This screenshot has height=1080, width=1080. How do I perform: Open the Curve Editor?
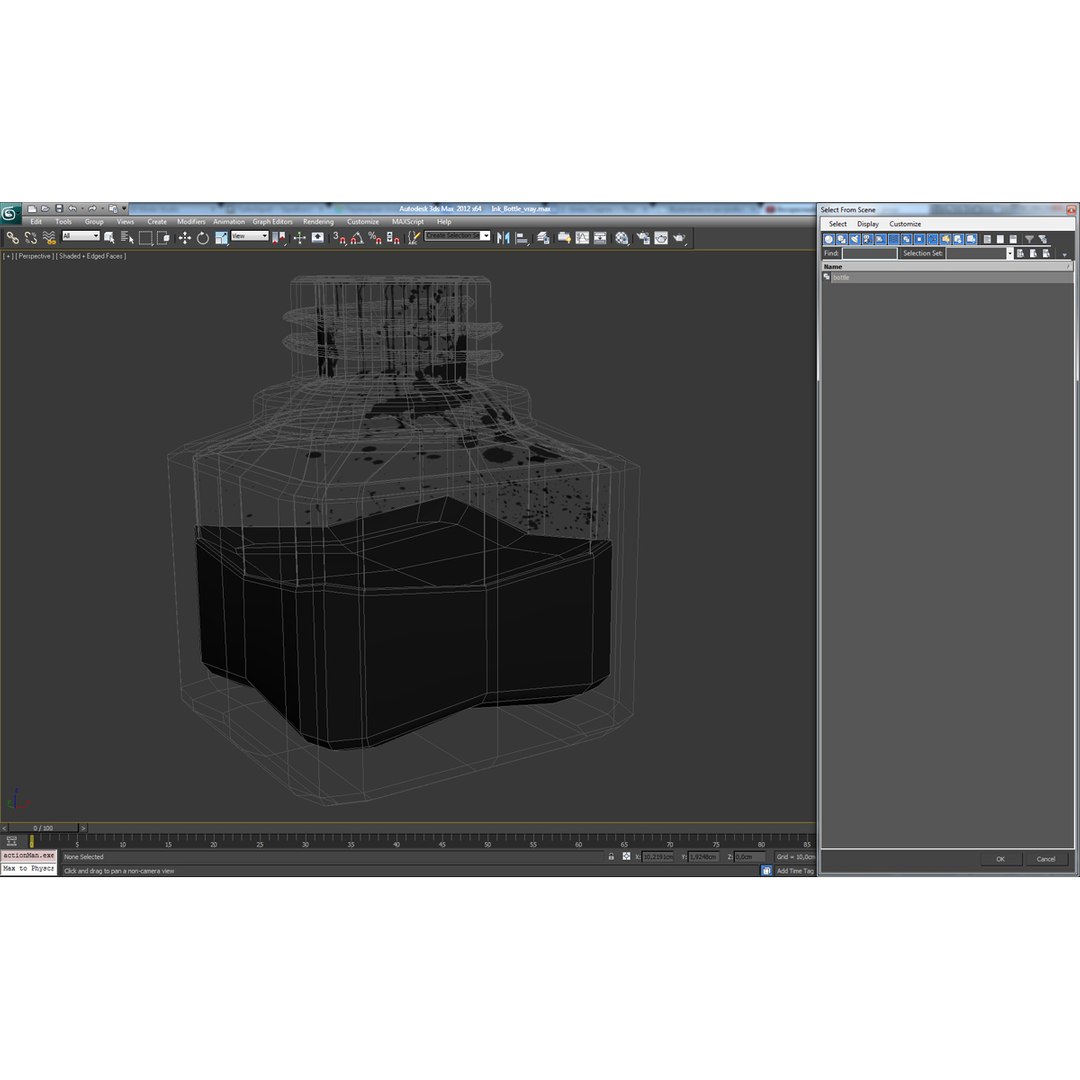click(x=583, y=238)
